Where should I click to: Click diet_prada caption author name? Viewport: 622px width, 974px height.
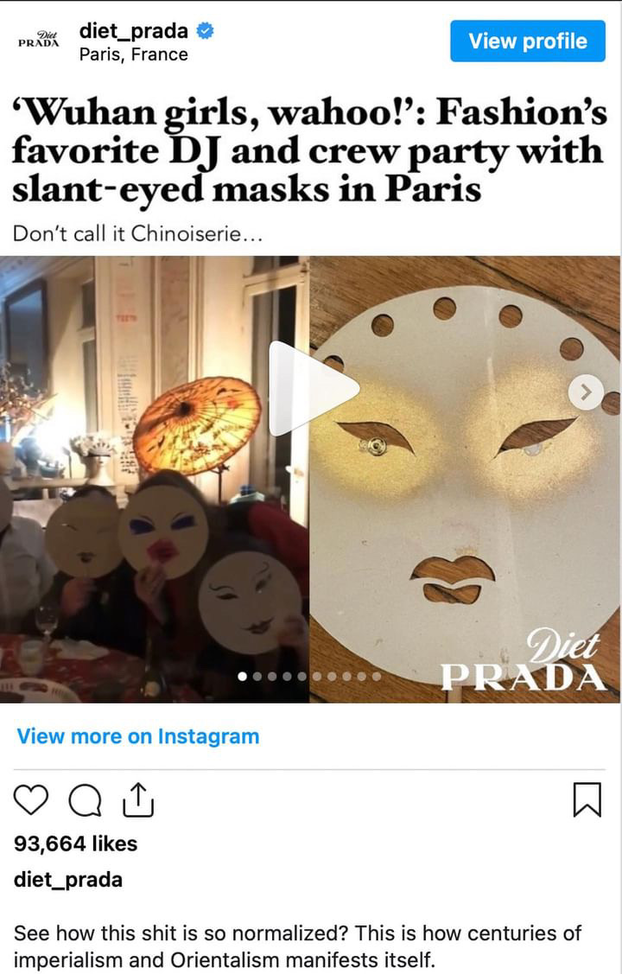68,880
